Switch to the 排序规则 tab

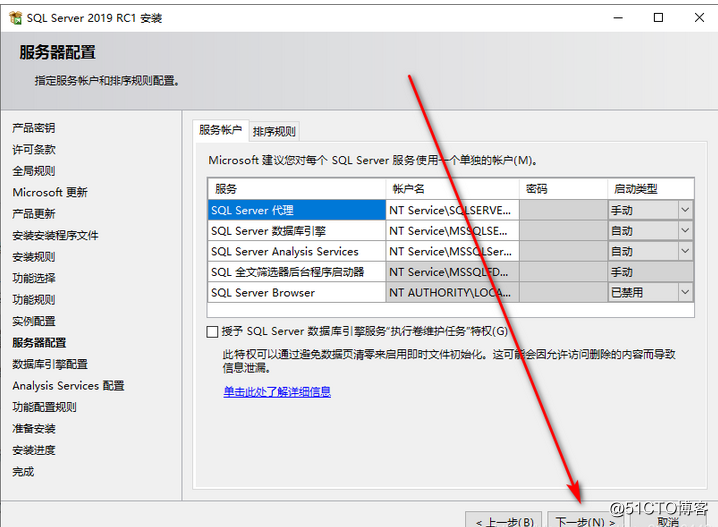[274, 131]
